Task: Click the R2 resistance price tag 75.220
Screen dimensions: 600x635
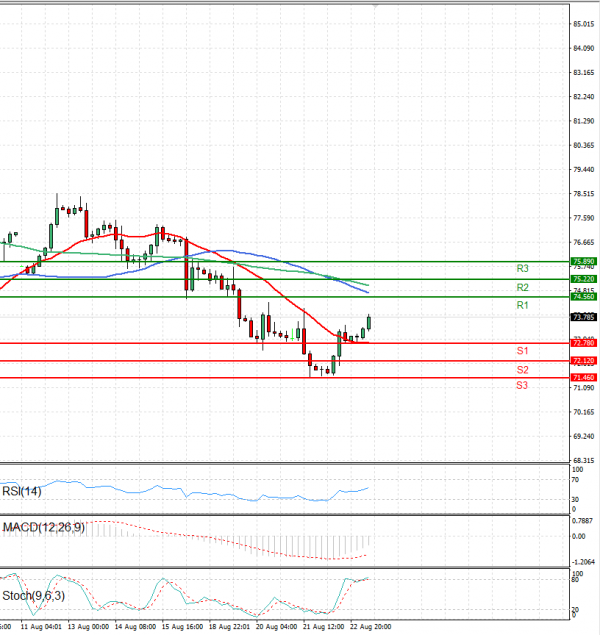Action: [583, 279]
